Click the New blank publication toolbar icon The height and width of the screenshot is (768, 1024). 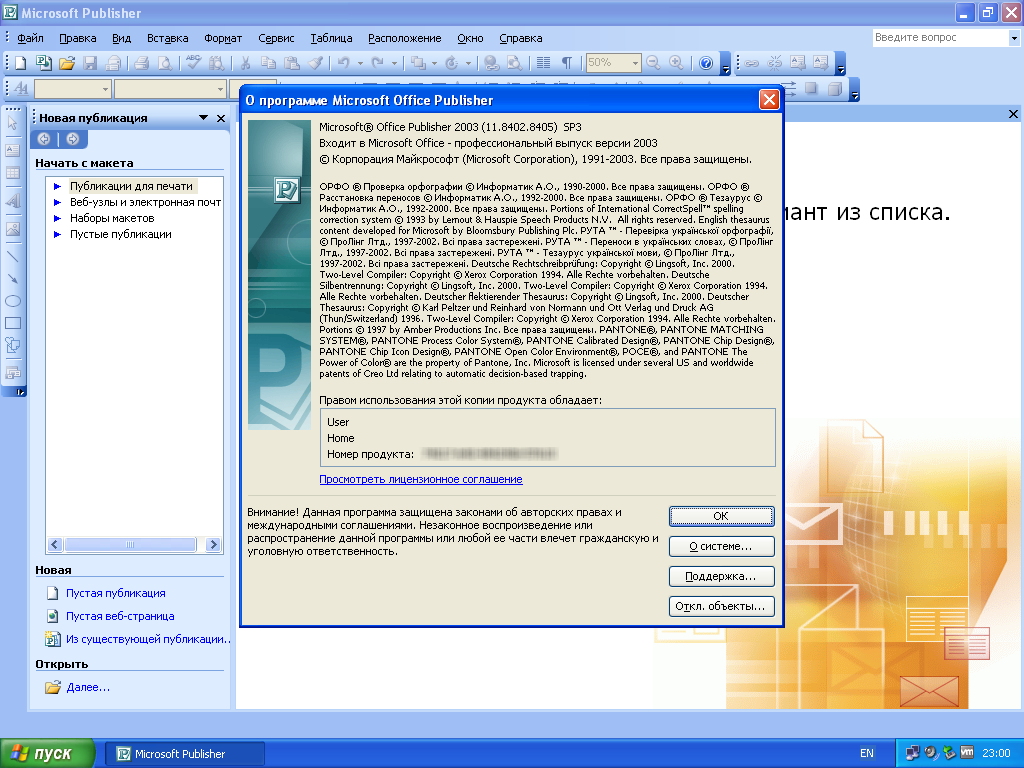(21, 63)
